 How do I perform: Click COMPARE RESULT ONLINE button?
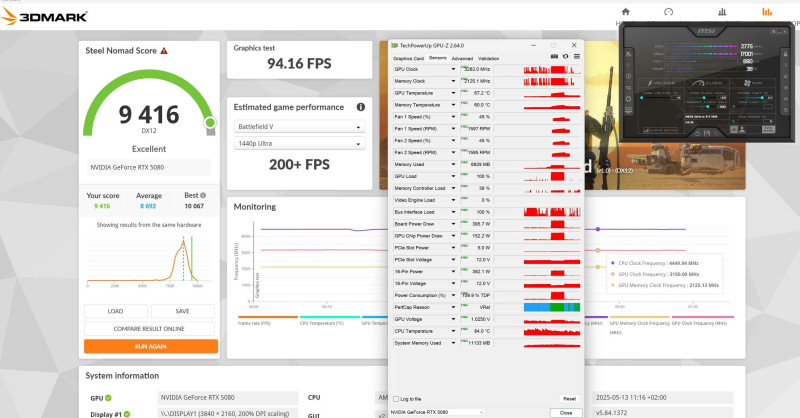coord(149,329)
